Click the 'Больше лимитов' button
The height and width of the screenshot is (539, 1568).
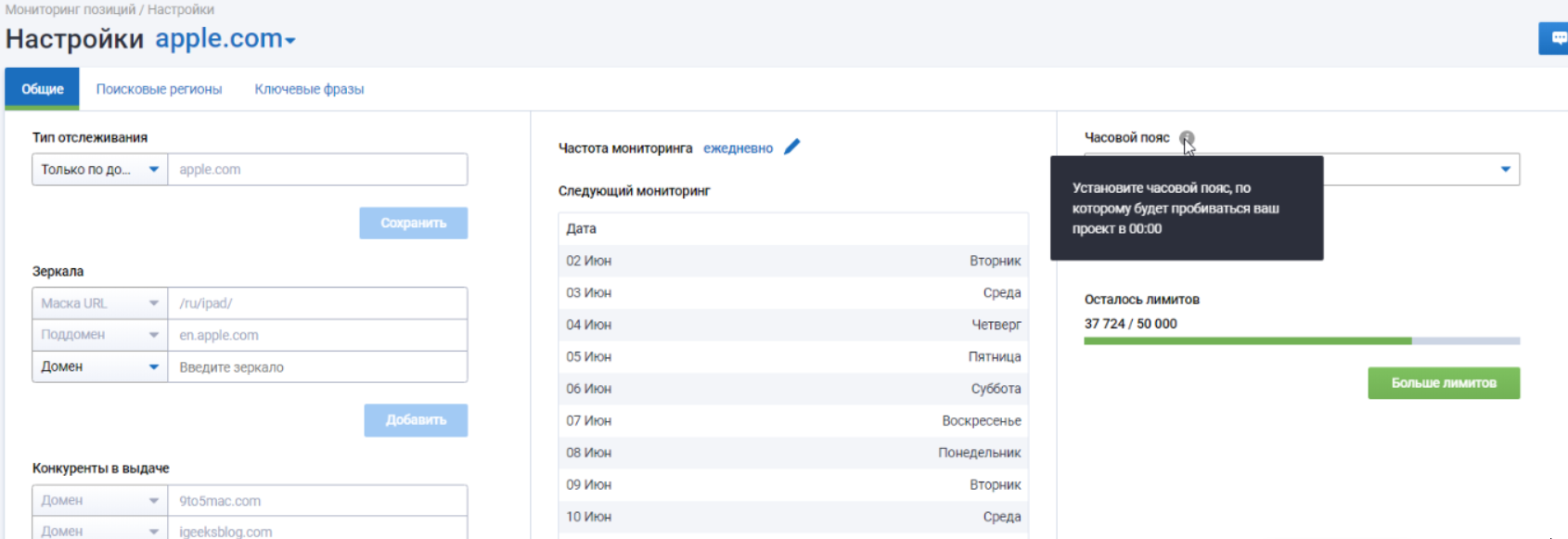coord(1444,383)
